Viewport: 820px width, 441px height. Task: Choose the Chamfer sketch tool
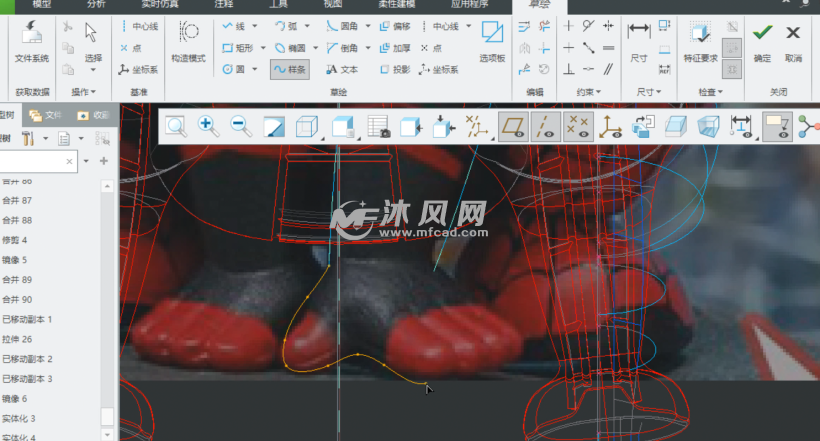(342, 48)
